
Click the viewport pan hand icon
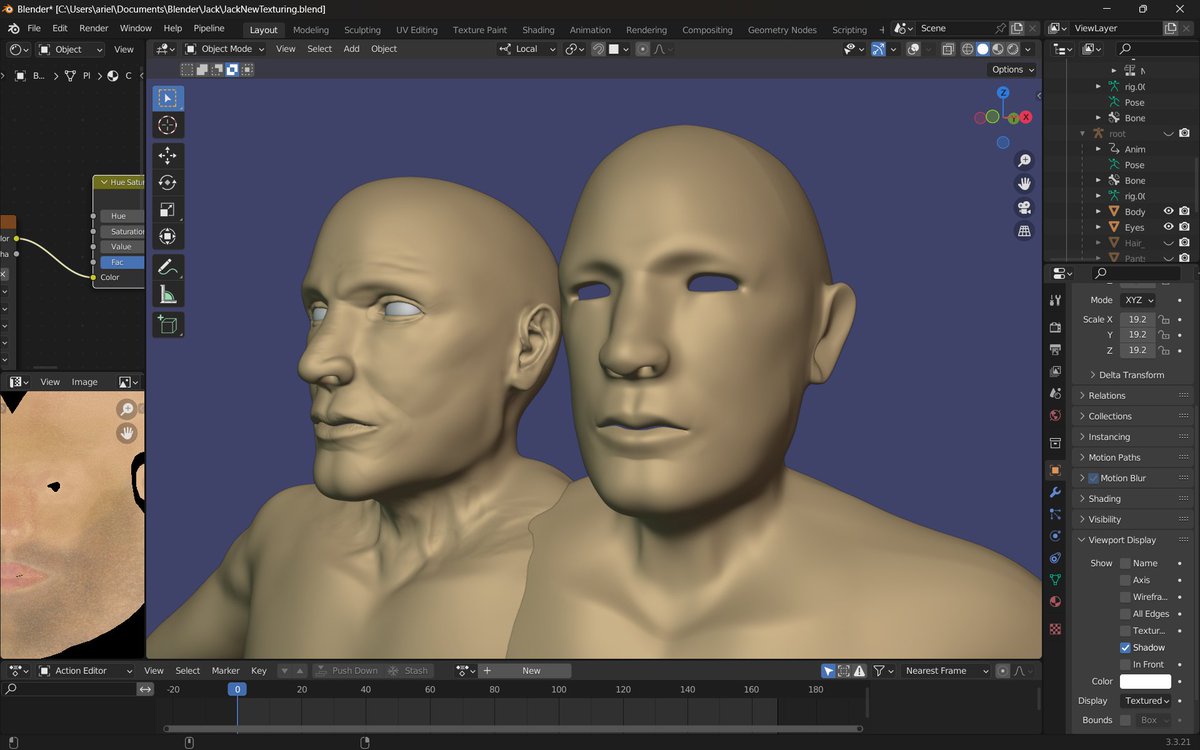tap(1024, 184)
